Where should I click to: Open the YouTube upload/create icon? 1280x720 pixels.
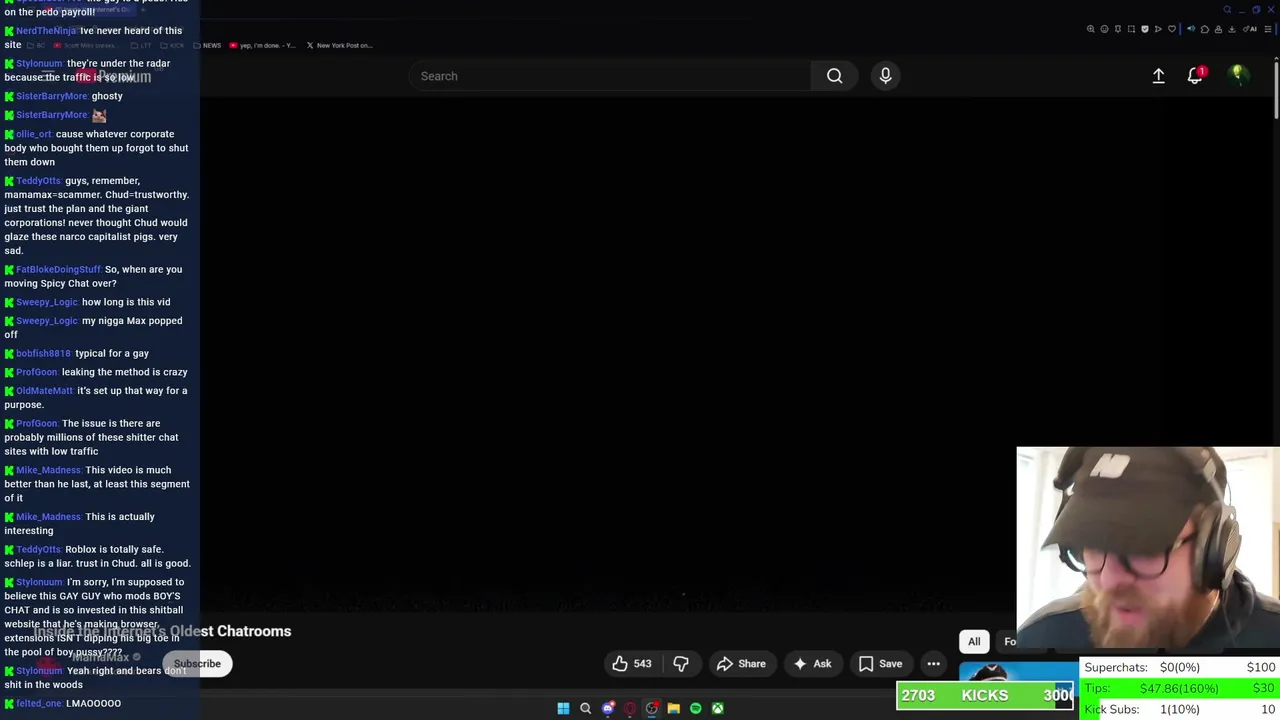tap(1158, 76)
